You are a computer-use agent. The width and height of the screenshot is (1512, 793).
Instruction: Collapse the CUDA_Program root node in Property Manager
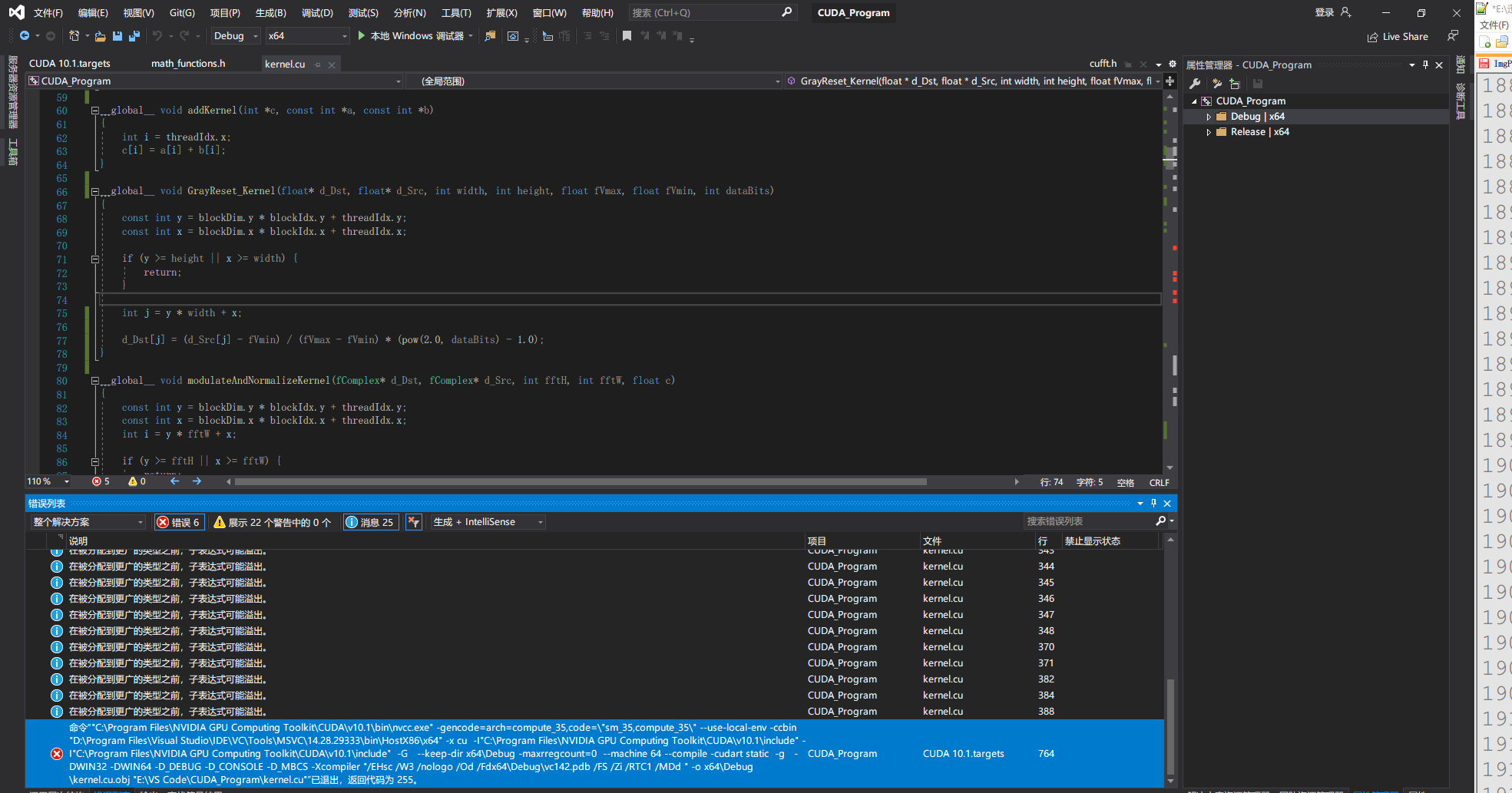1194,101
